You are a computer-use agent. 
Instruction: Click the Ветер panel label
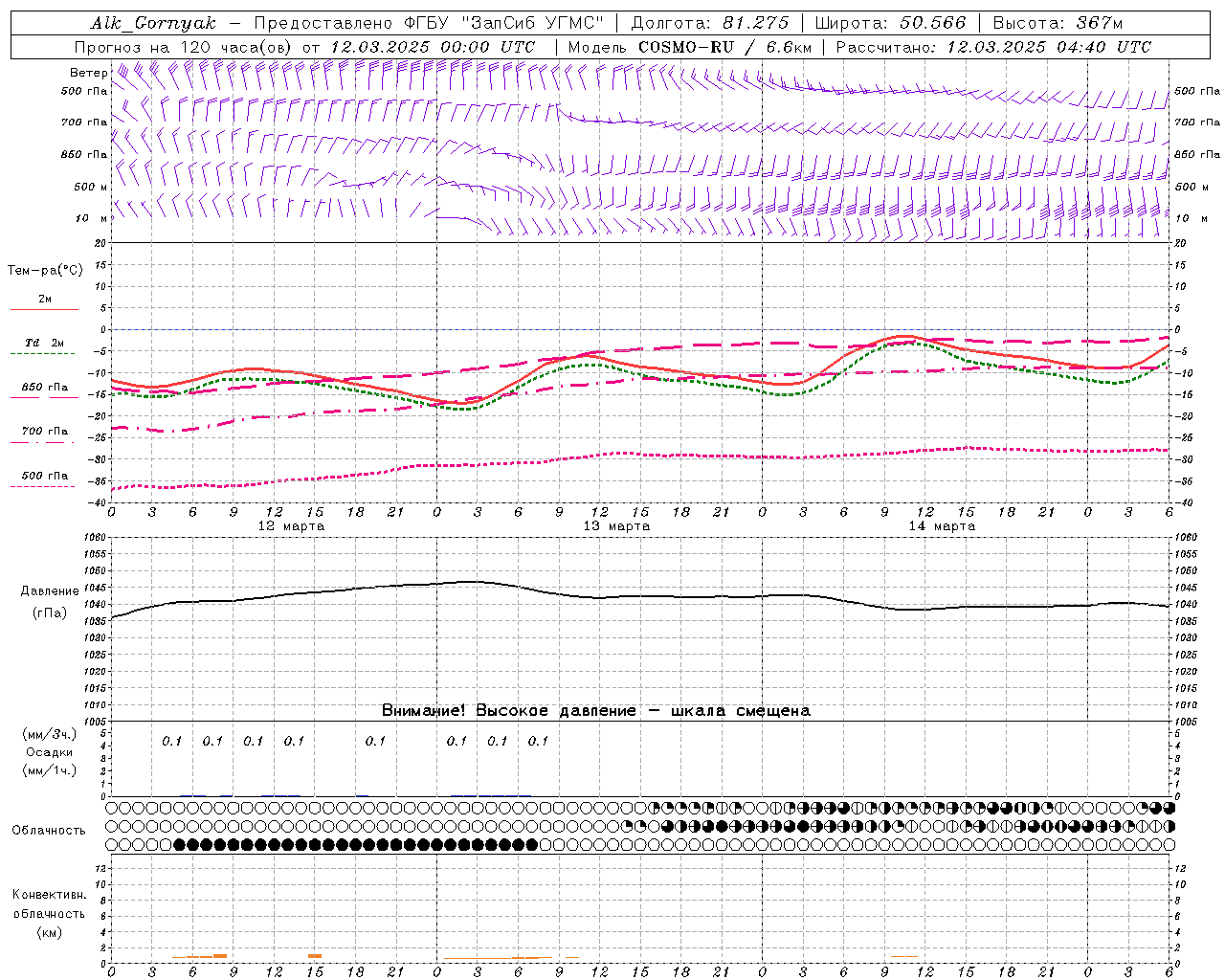[x=88, y=73]
